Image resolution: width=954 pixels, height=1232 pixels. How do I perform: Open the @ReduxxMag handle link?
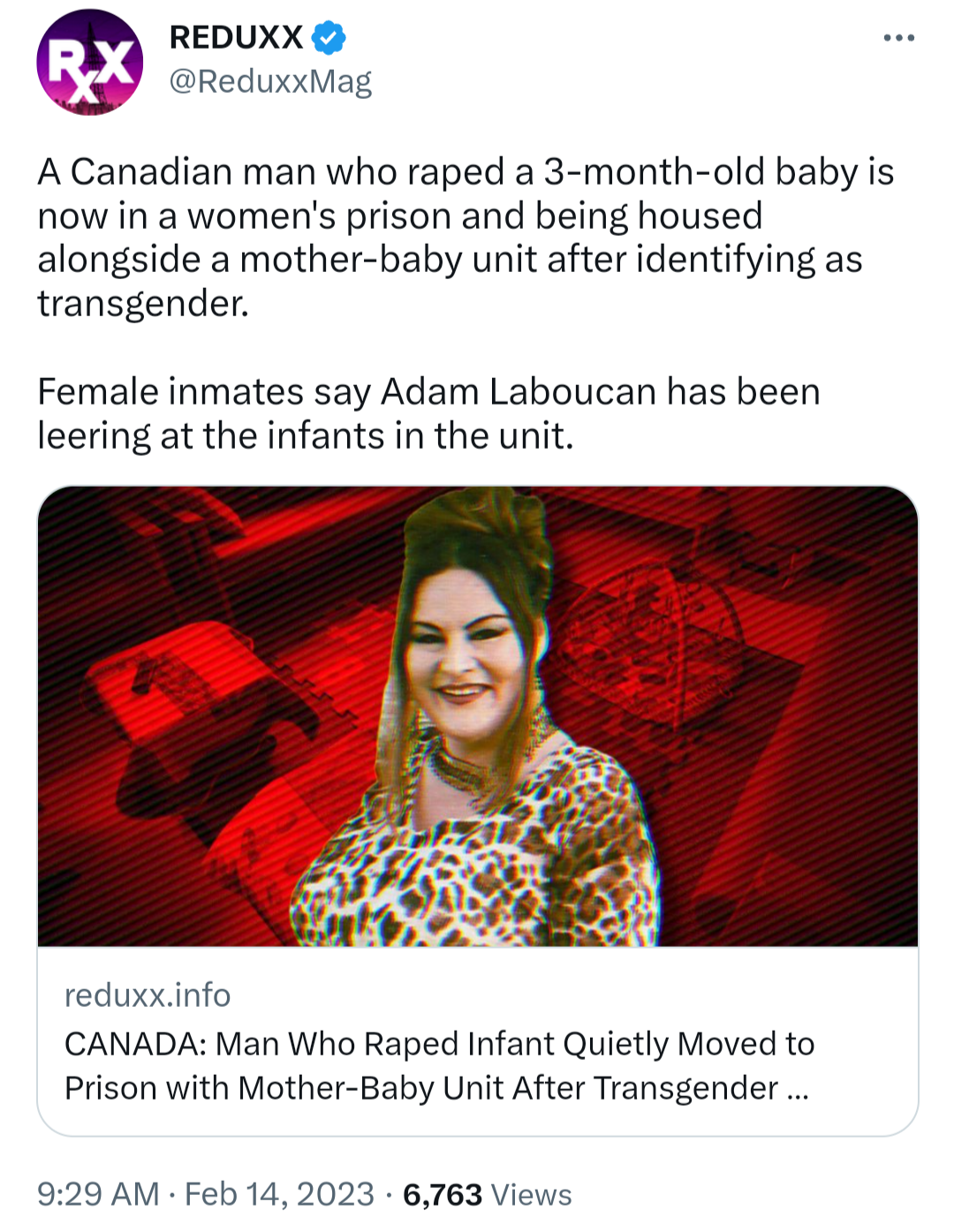coord(270,81)
